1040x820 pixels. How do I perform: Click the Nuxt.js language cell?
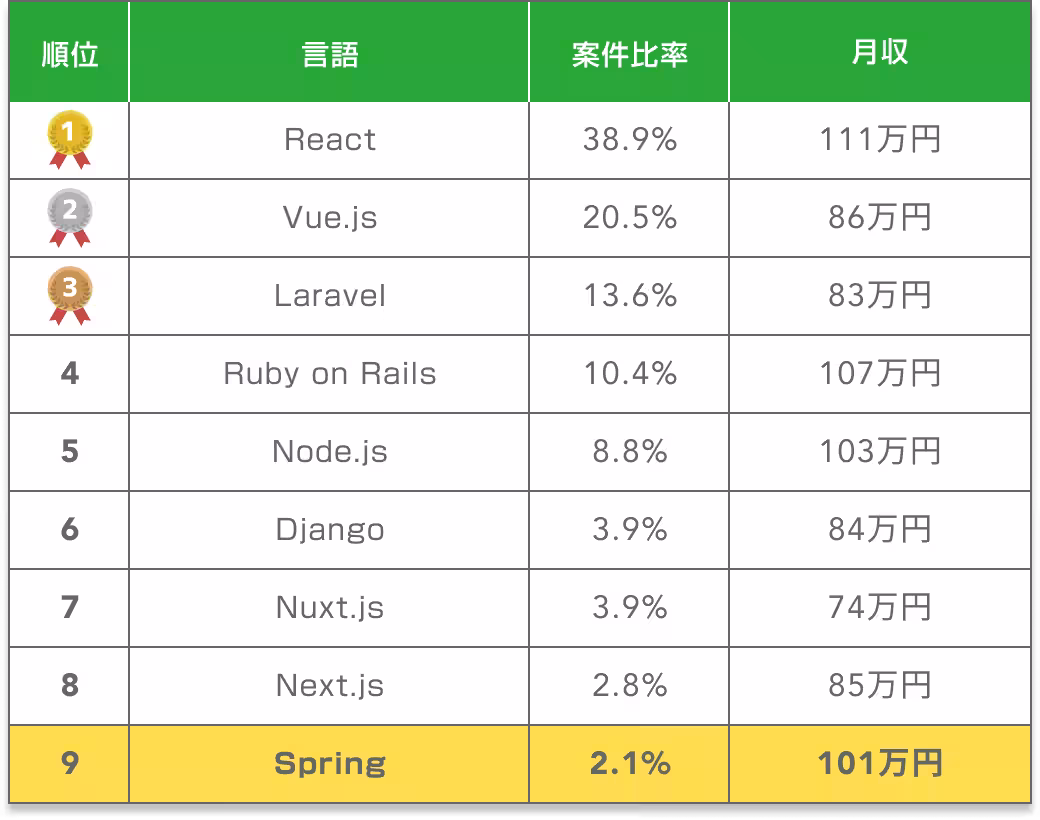click(x=329, y=607)
